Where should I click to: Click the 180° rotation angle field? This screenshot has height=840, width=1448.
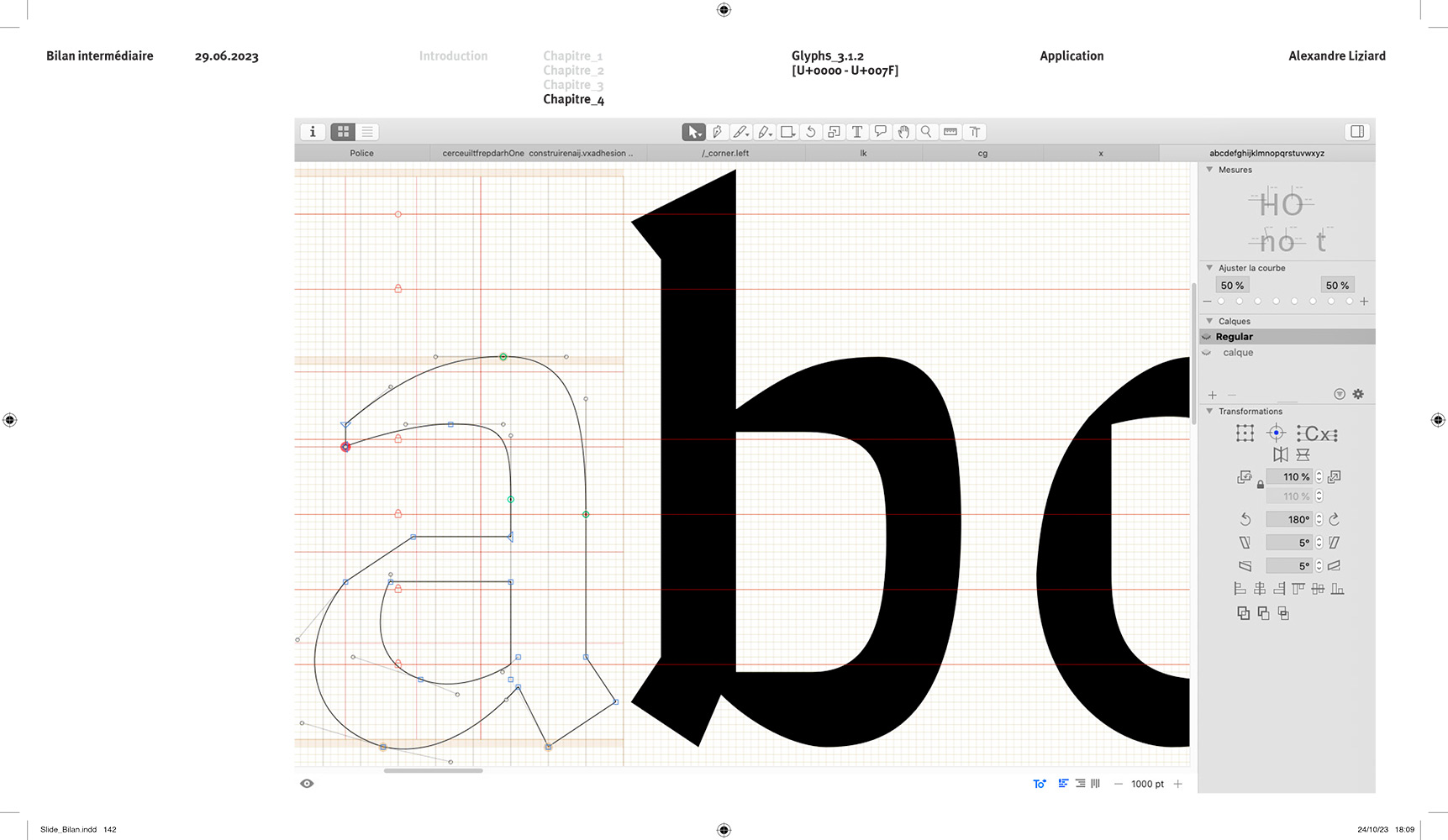pos(1289,519)
